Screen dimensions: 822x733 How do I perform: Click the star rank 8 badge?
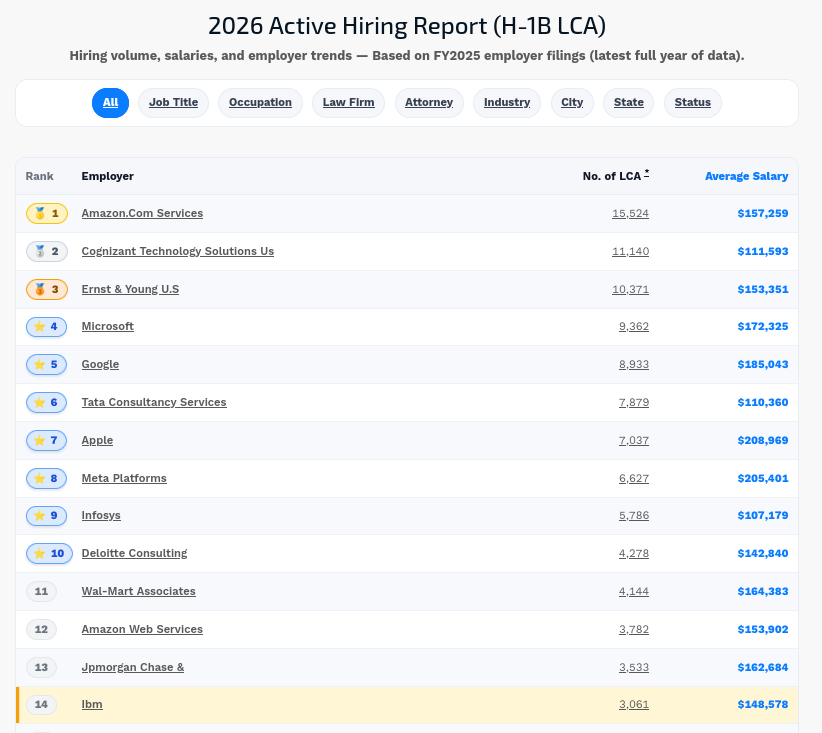pyautogui.click(x=46, y=478)
